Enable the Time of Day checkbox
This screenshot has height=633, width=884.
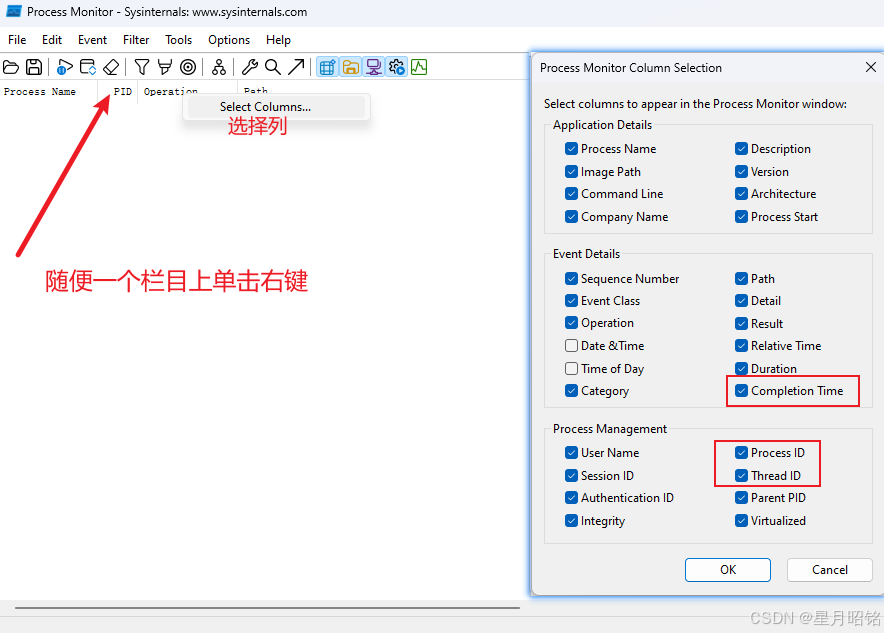click(571, 369)
